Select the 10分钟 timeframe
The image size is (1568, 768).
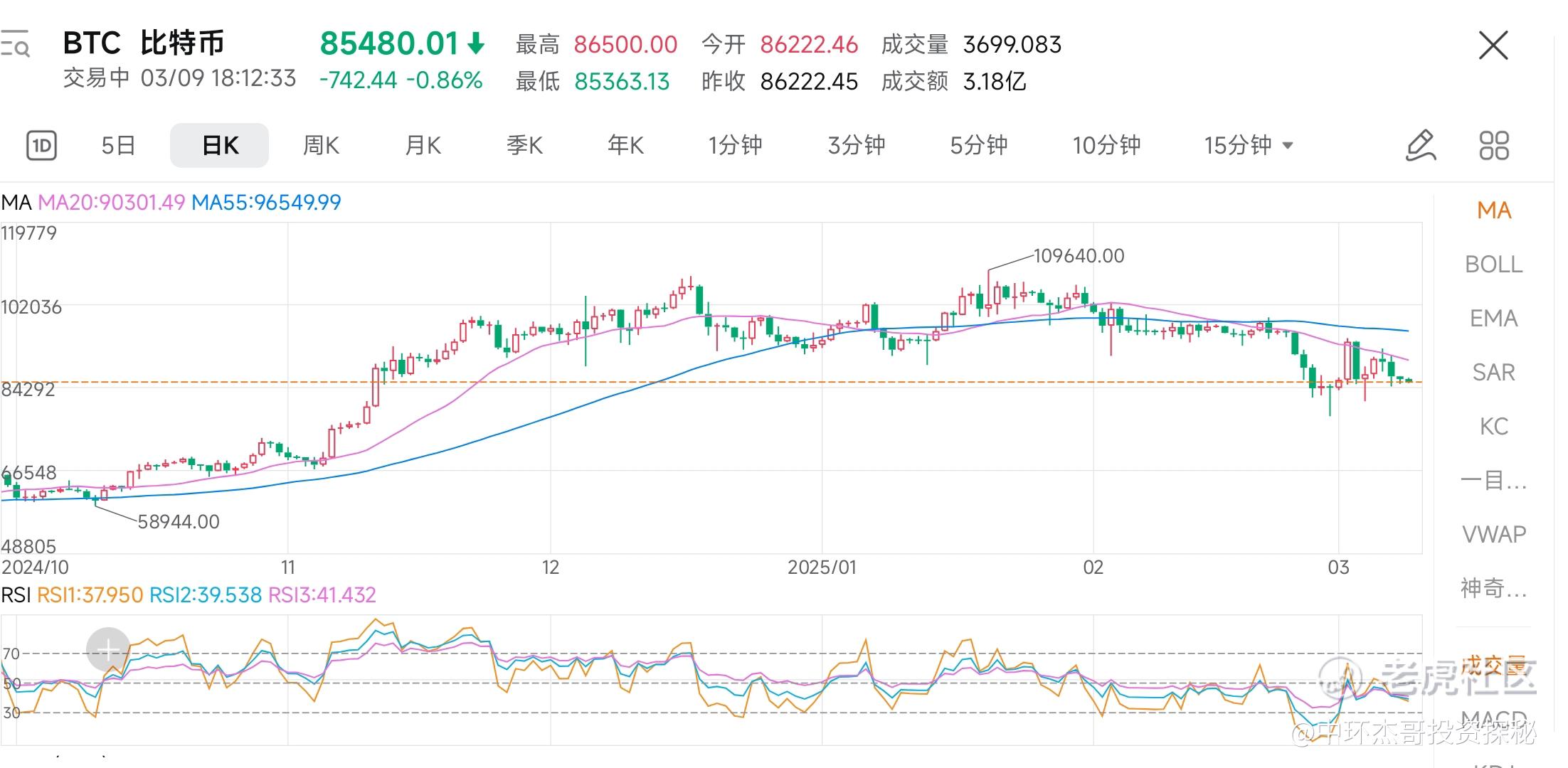coord(1106,146)
